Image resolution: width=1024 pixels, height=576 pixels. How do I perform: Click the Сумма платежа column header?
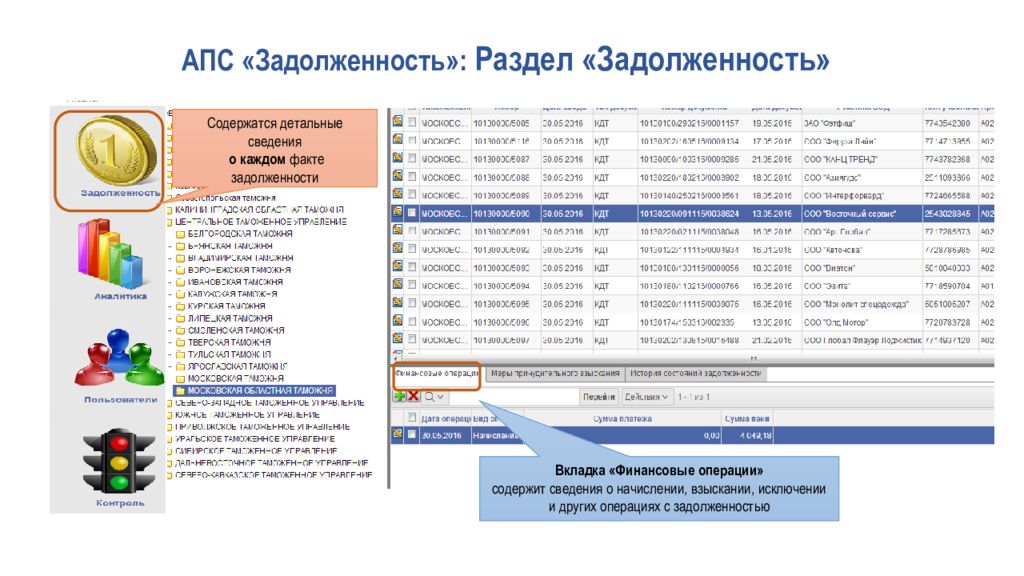(x=622, y=419)
